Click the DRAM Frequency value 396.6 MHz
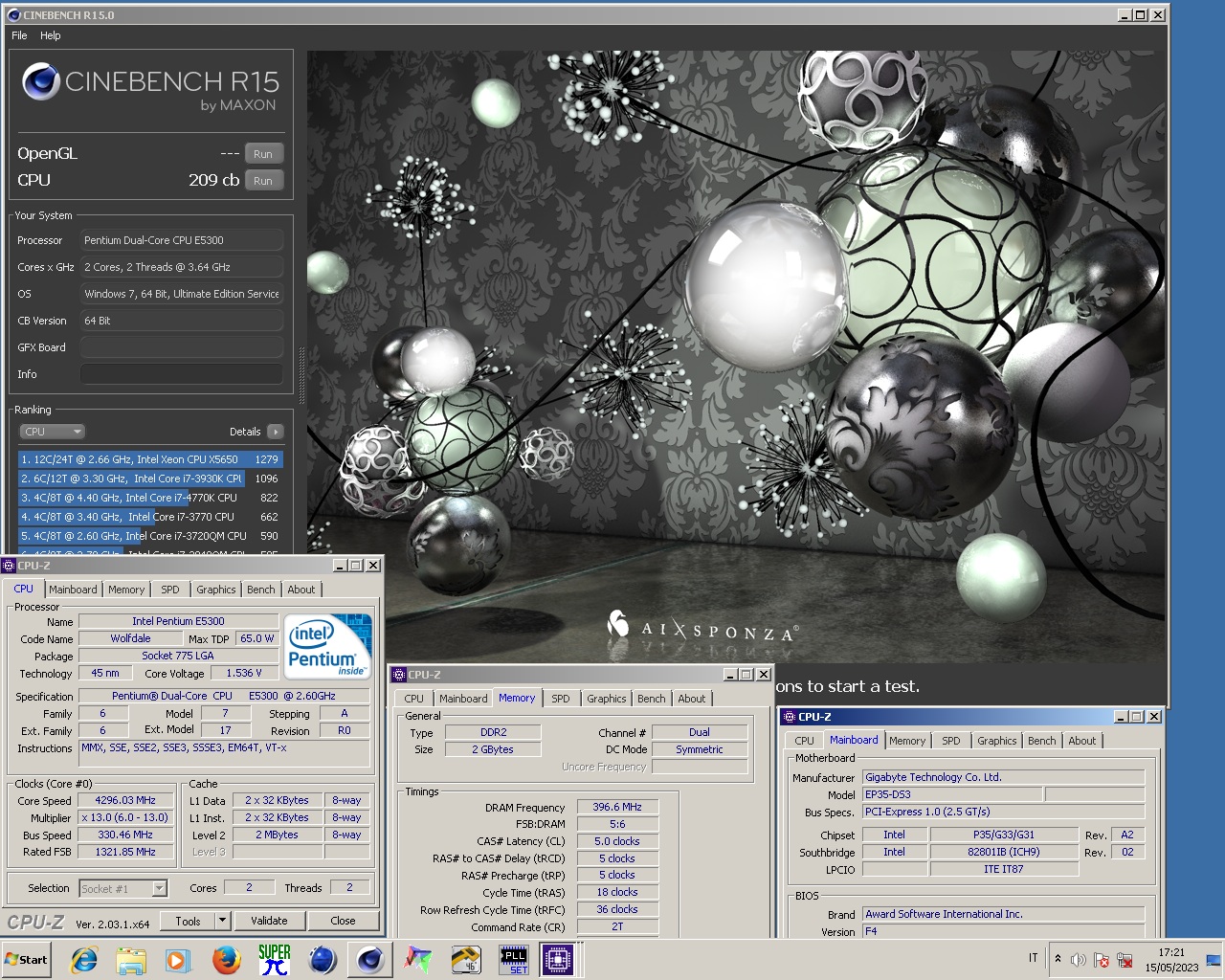Image resolution: width=1225 pixels, height=980 pixels. (617, 807)
